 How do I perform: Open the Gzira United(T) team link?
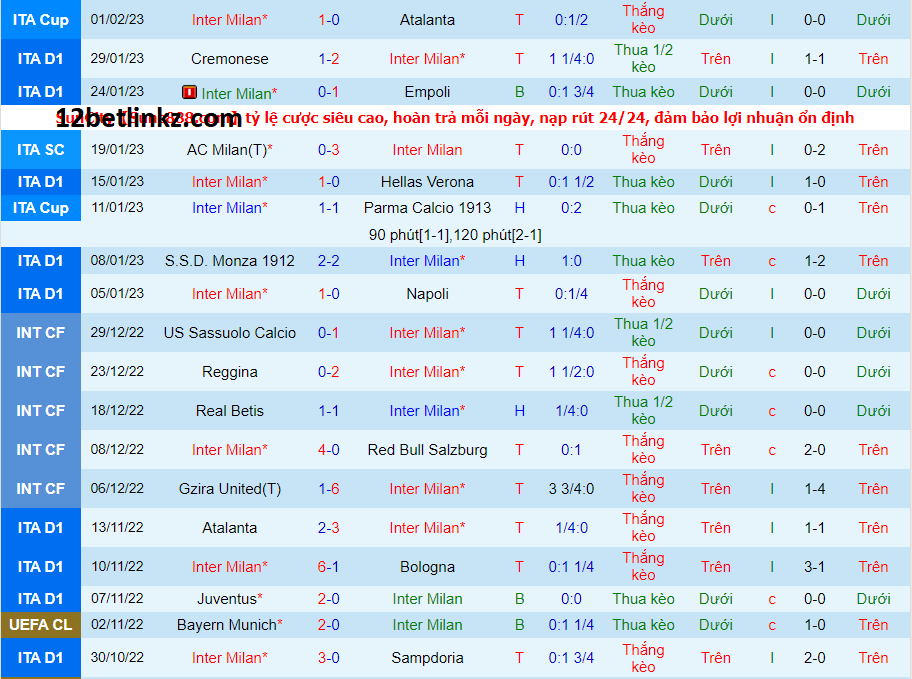(229, 489)
